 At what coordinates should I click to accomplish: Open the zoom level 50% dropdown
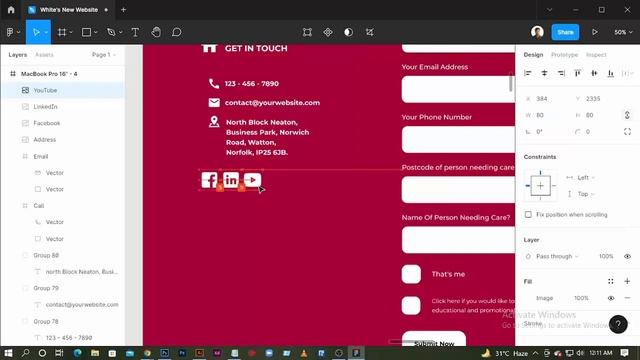623,32
